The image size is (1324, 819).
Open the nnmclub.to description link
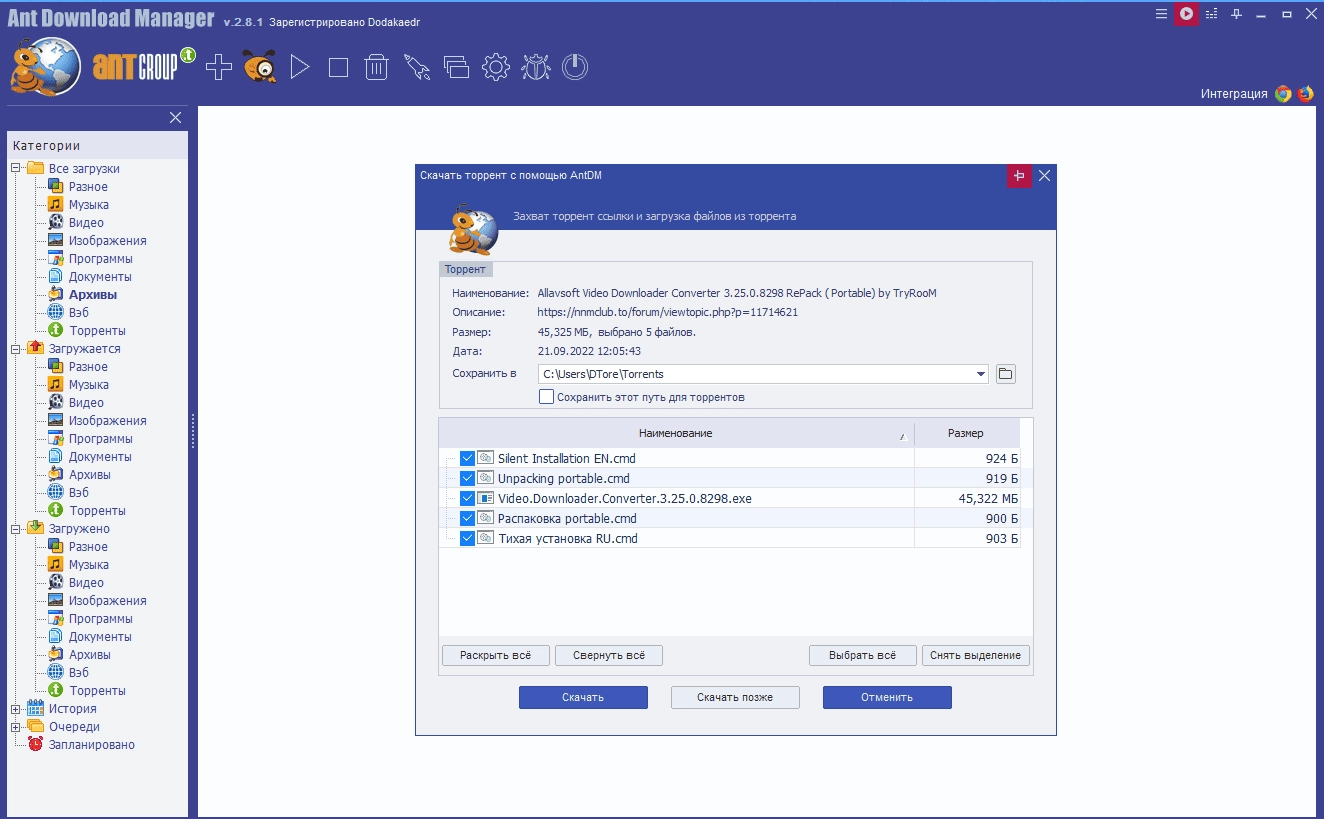(668, 312)
